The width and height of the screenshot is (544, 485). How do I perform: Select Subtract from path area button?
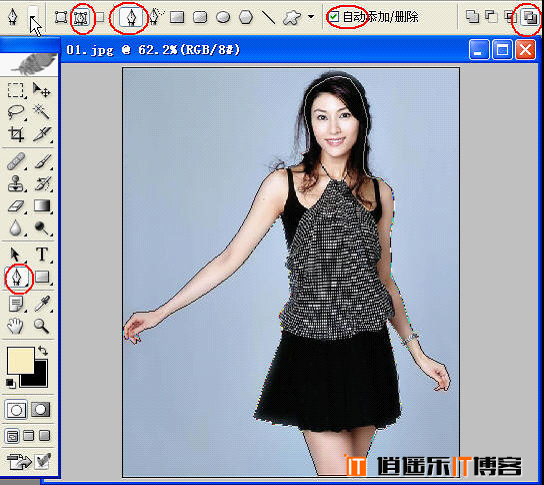click(x=491, y=16)
